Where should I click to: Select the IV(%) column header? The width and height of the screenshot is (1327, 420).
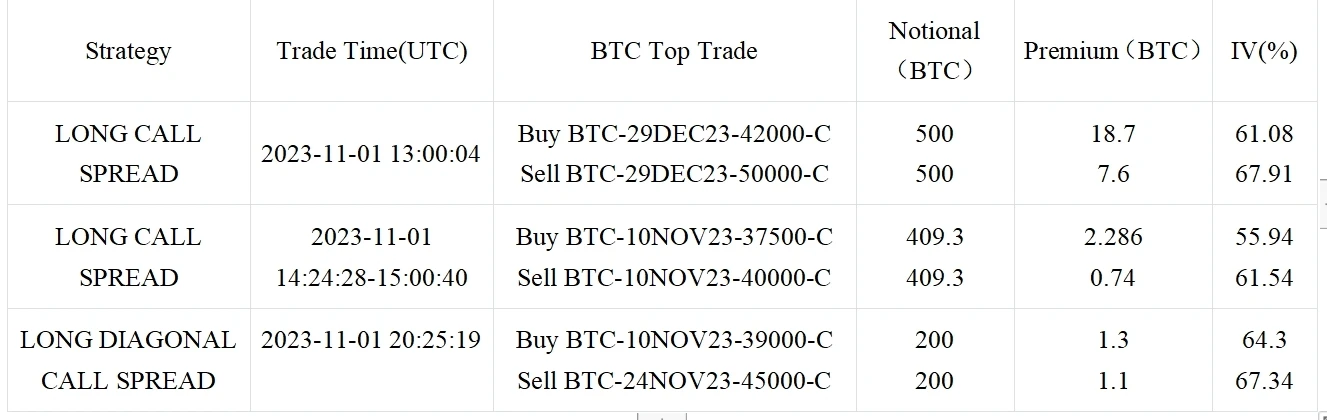[x=1264, y=51]
